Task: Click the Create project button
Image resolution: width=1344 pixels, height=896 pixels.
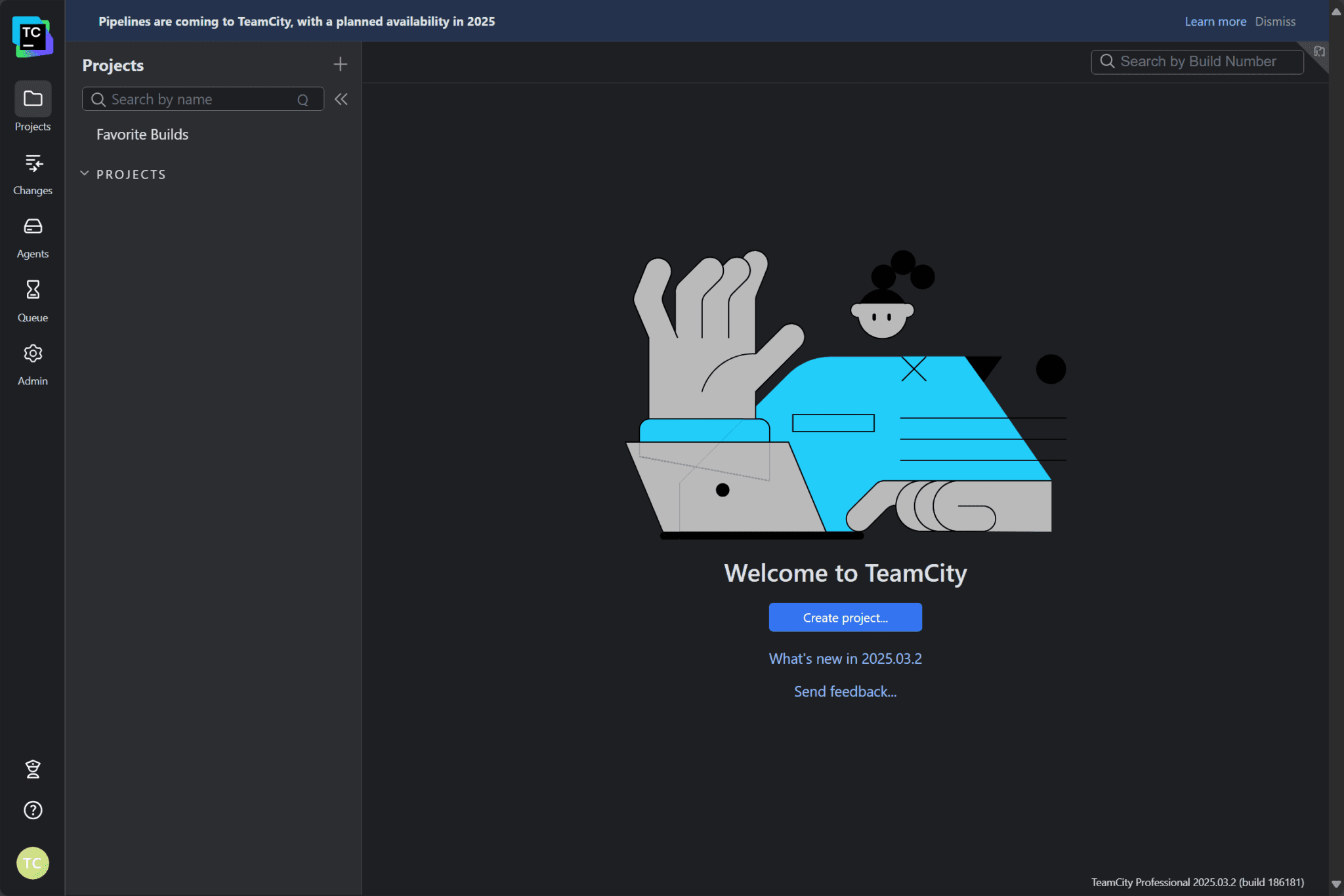Action: pyautogui.click(x=845, y=617)
